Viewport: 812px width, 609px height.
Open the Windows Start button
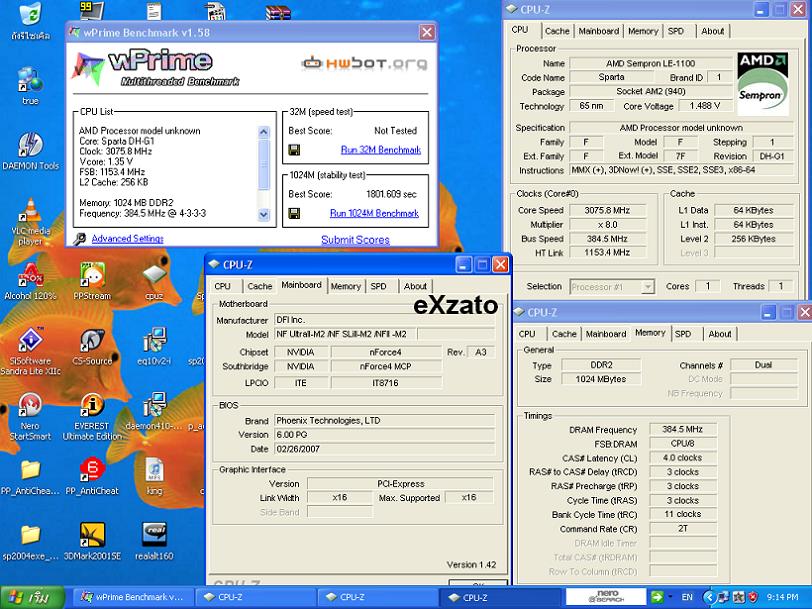click(32, 598)
